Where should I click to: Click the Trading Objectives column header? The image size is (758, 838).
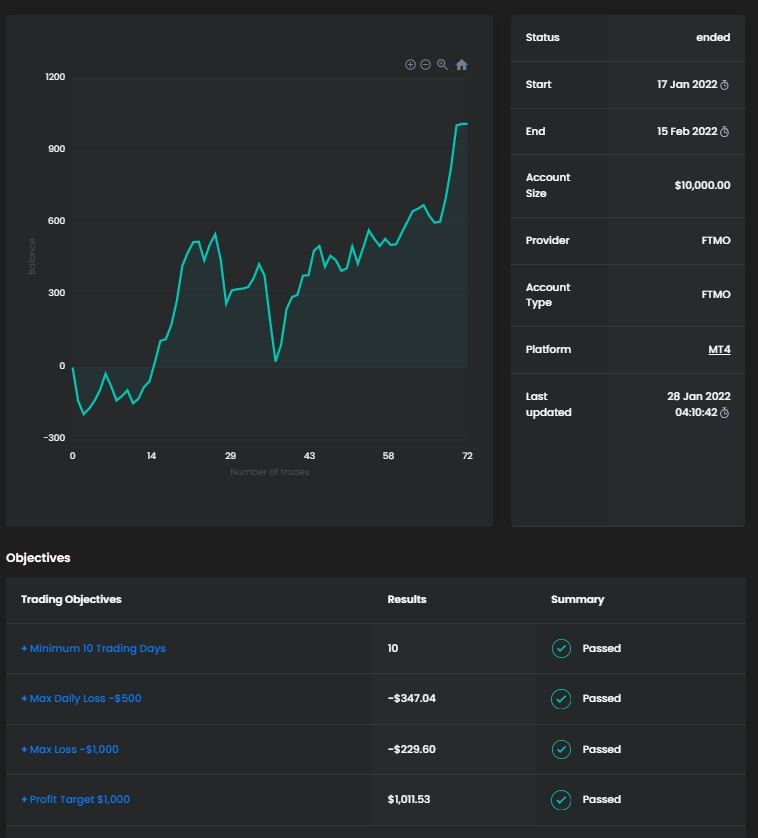[x=71, y=600]
